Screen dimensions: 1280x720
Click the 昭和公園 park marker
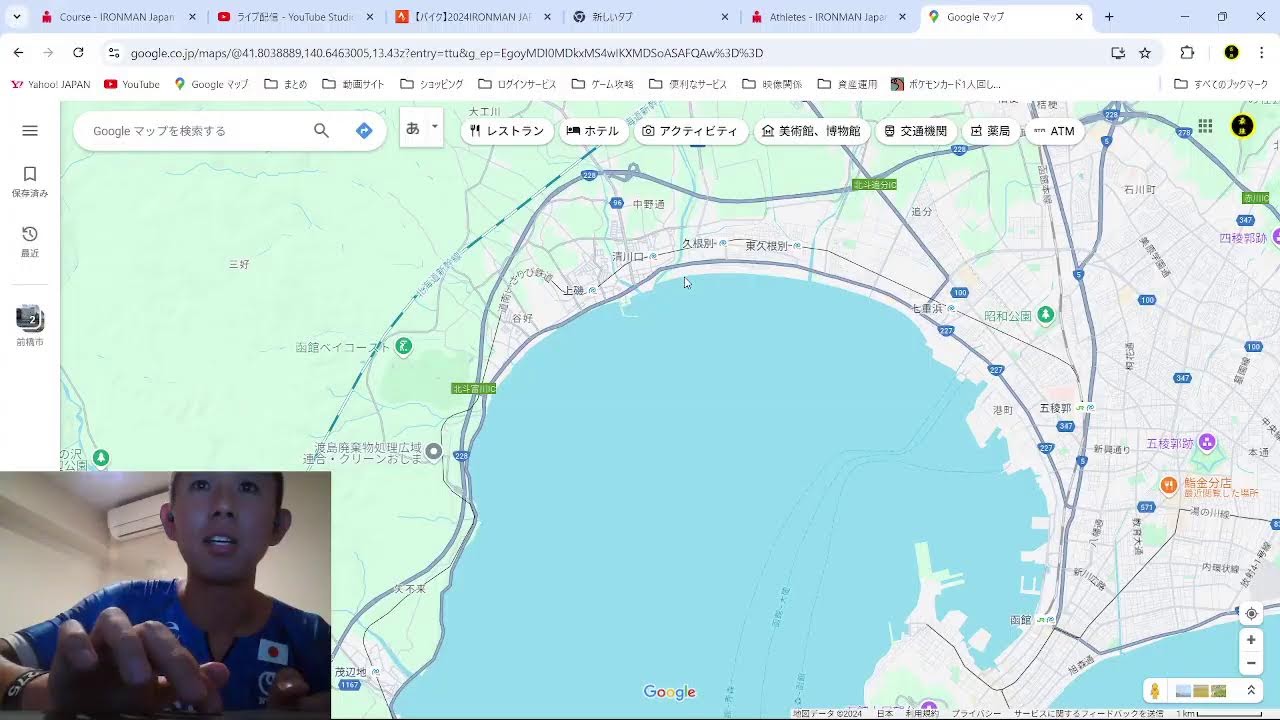[x=1045, y=315]
